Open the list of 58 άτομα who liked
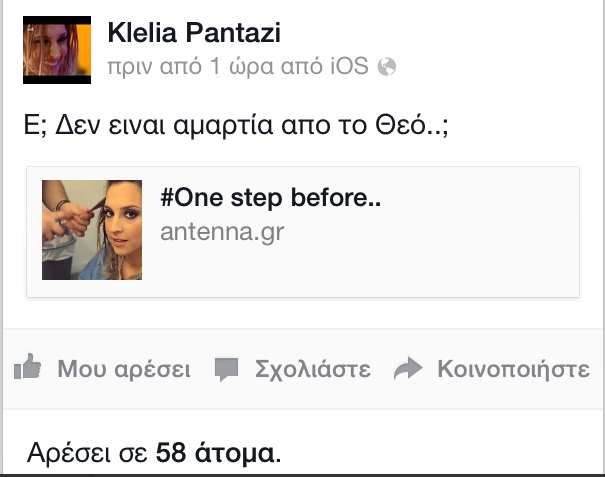Screen dimensions: 605x477 point(218,452)
